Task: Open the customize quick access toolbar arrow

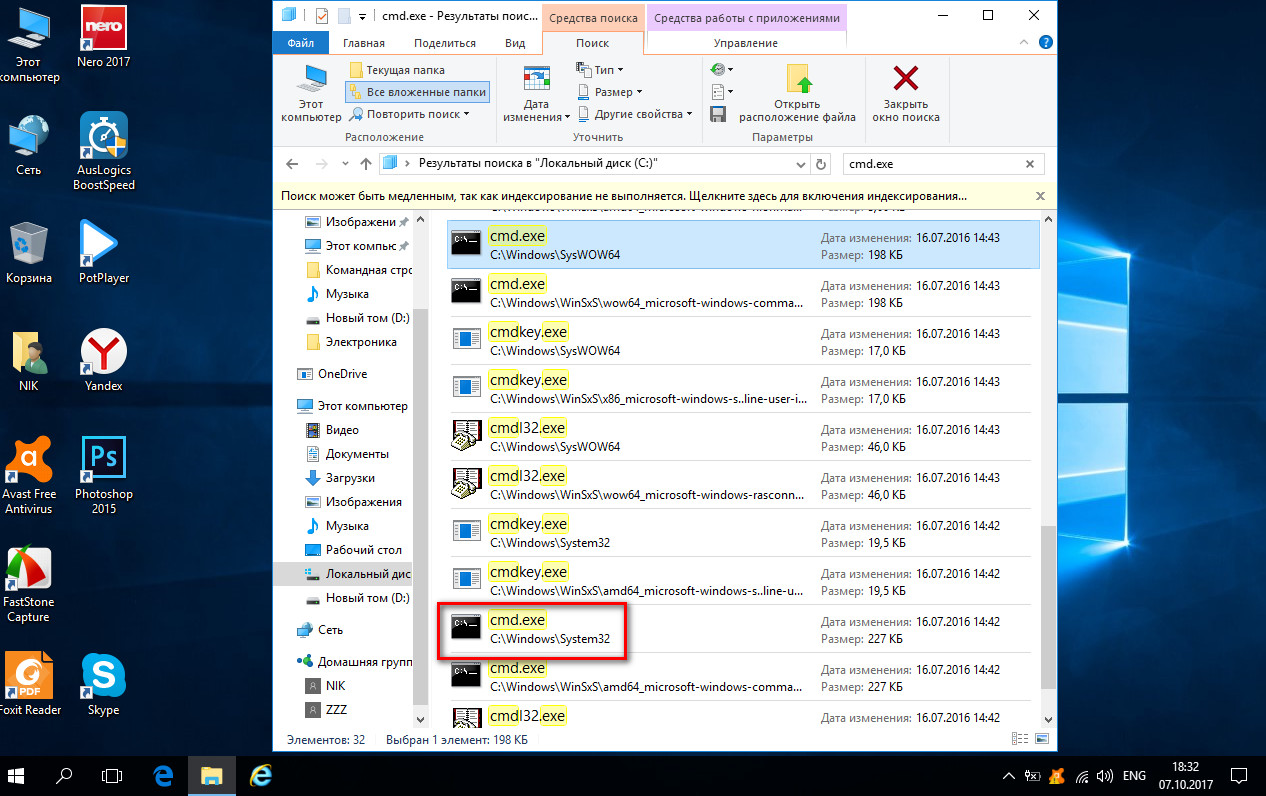Action: pos(362,16)
